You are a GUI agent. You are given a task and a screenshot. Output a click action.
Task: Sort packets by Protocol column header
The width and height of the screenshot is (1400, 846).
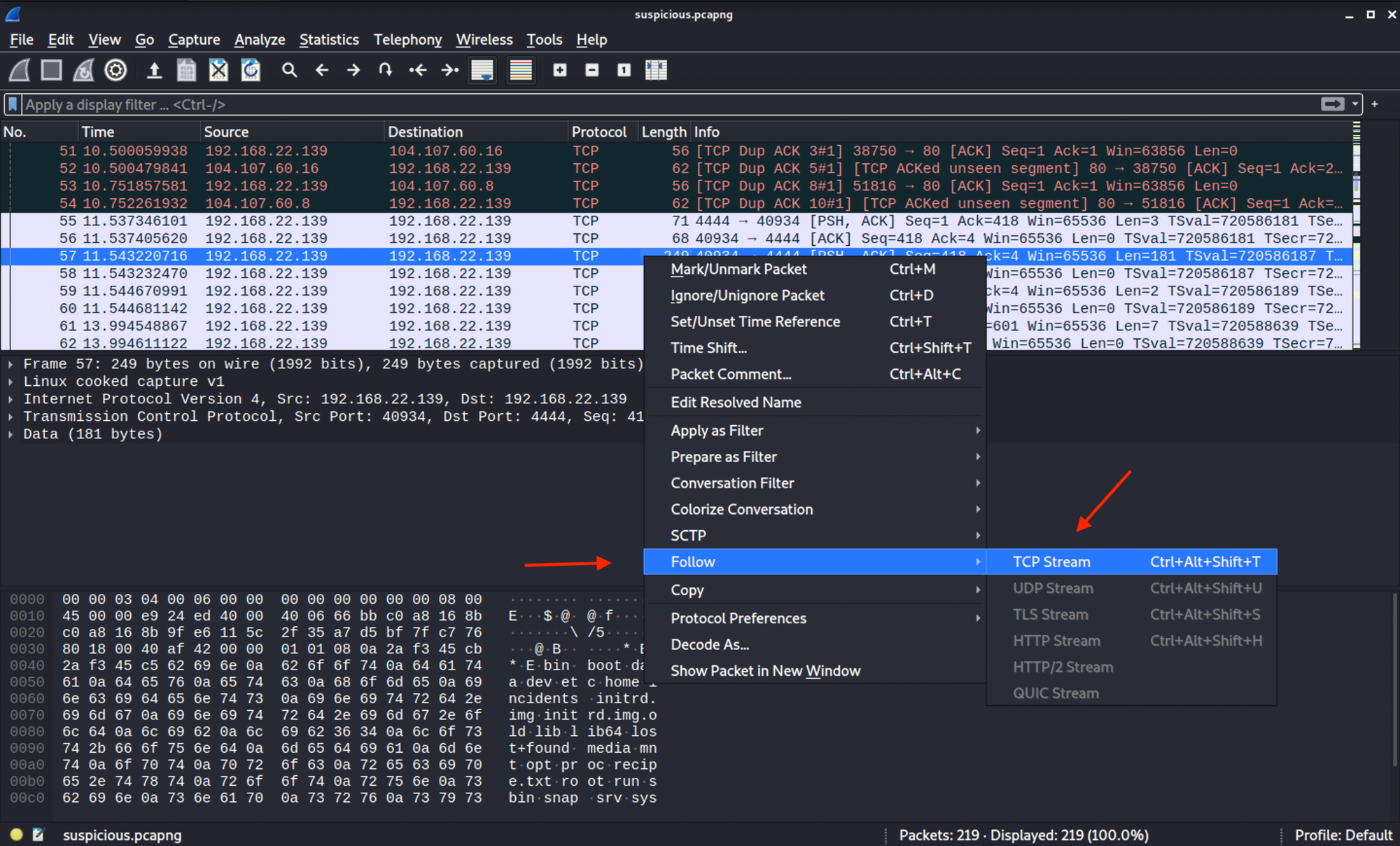click(x=603, y=132)
